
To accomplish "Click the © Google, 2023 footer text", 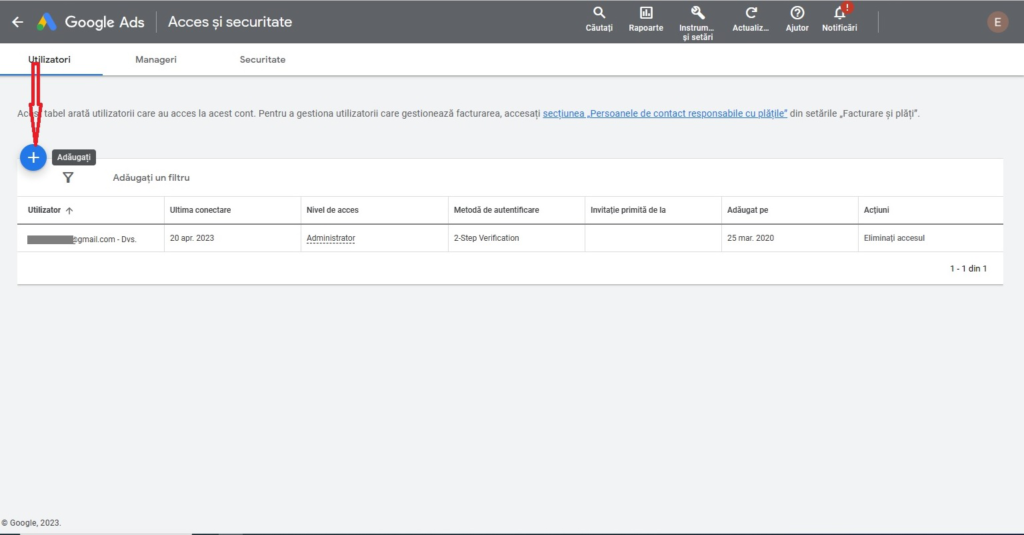I will 31,523.
